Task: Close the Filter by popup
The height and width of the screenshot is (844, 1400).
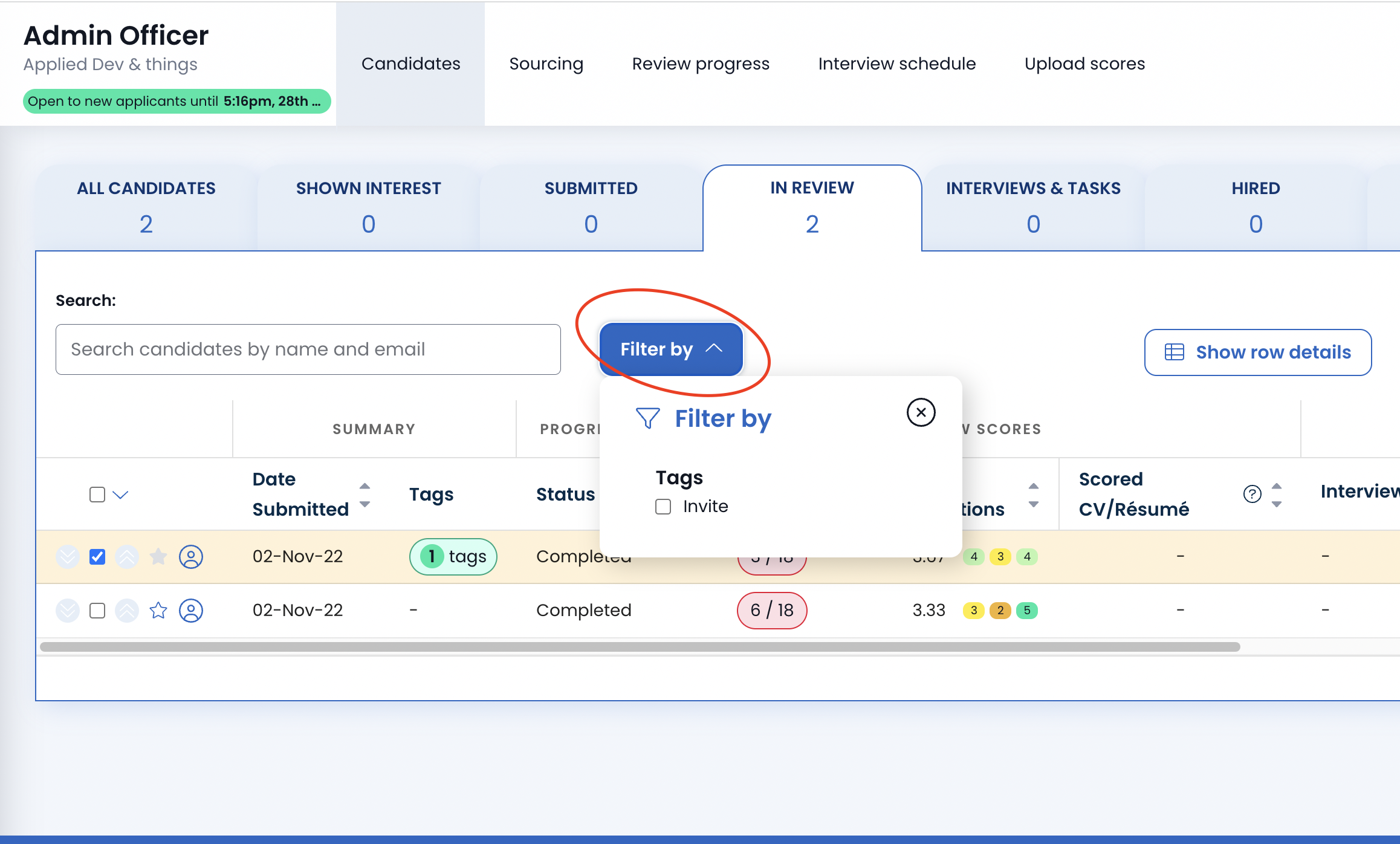Action: point(921,412)
